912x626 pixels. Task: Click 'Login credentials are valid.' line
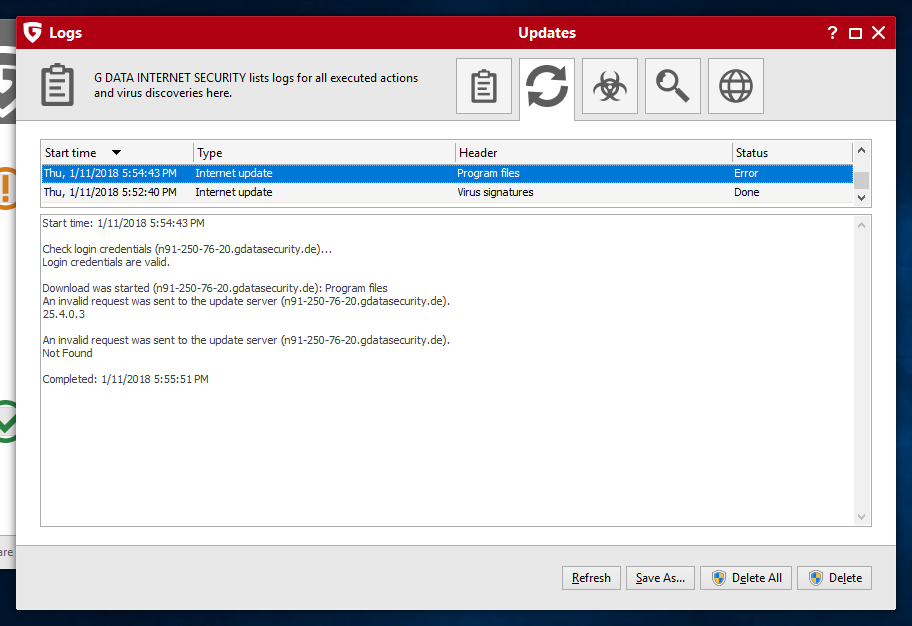(x=106, y=262)
